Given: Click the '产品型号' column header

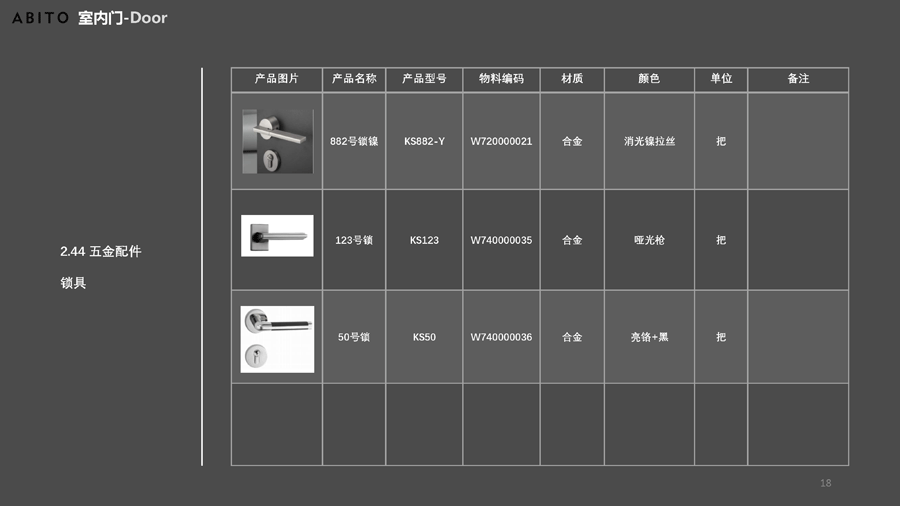Looking at the screenshot, I should (x=424, y=79).
